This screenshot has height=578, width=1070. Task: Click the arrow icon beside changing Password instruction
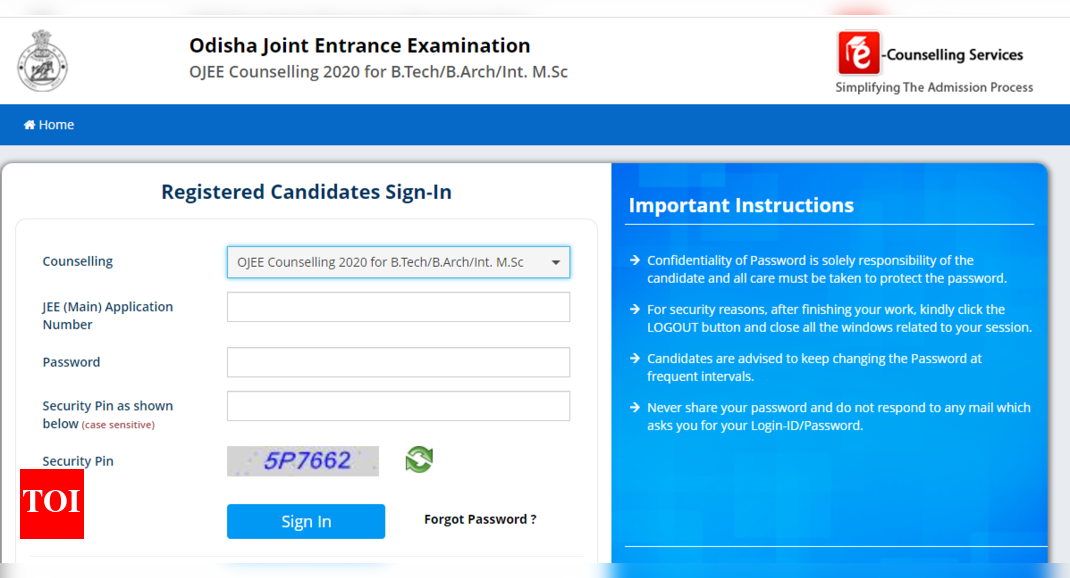635,359
